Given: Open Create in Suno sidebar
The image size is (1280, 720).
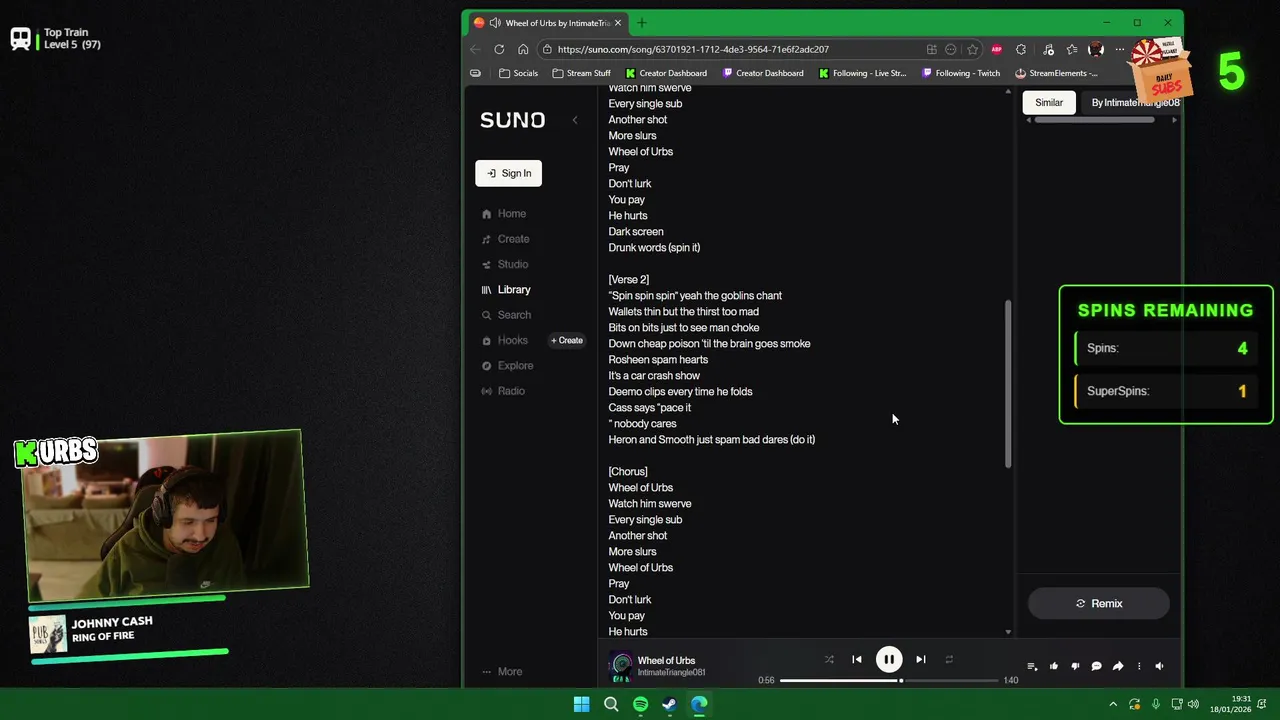Looking at the screenshot, I should click(x=505, y=239).
